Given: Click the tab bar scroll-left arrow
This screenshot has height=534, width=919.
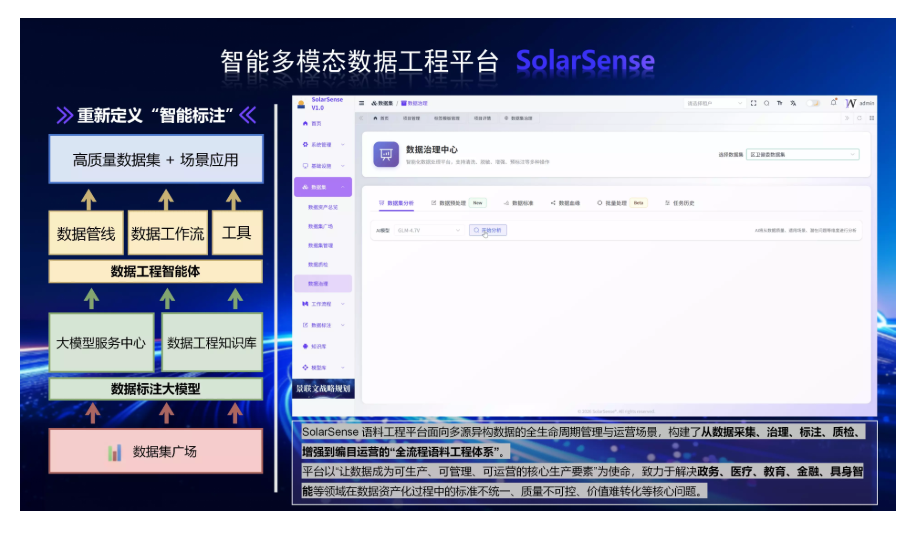Looking at the screenshot, I should click(x=361, y=118).
